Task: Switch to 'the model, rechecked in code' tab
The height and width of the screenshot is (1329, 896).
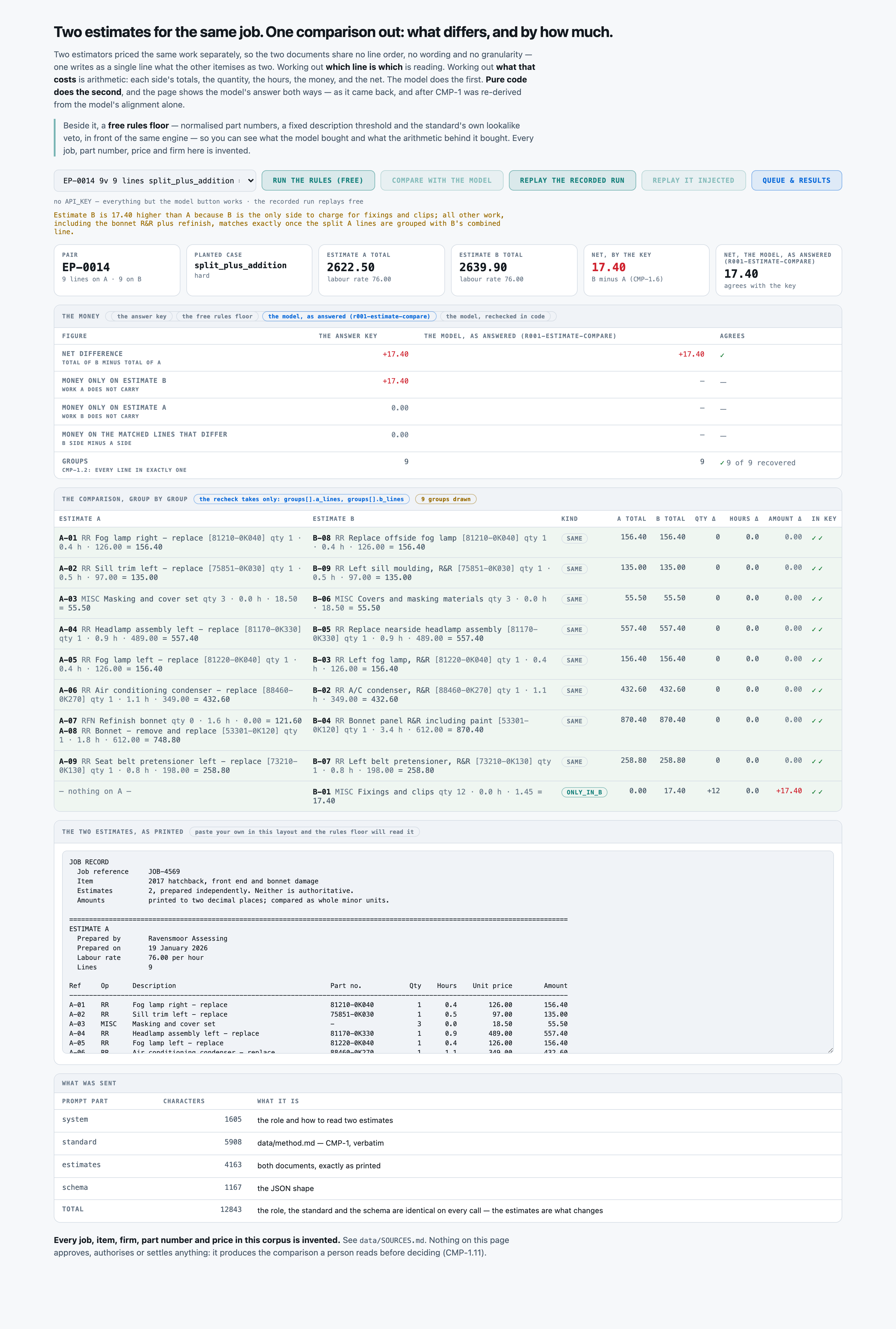Action: [495, 317]
